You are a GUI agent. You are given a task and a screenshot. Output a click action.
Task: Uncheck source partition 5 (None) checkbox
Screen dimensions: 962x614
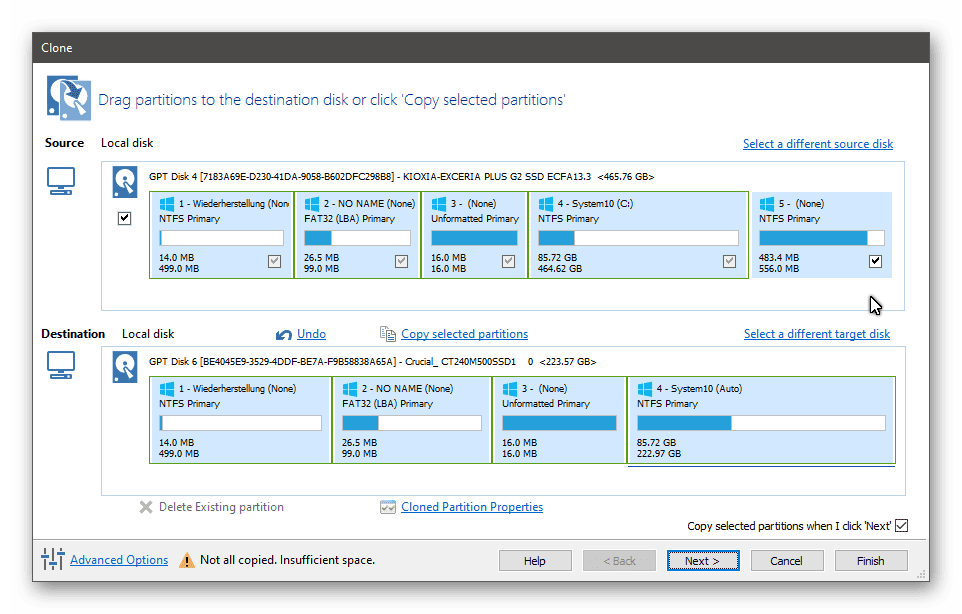coord(875,261)
